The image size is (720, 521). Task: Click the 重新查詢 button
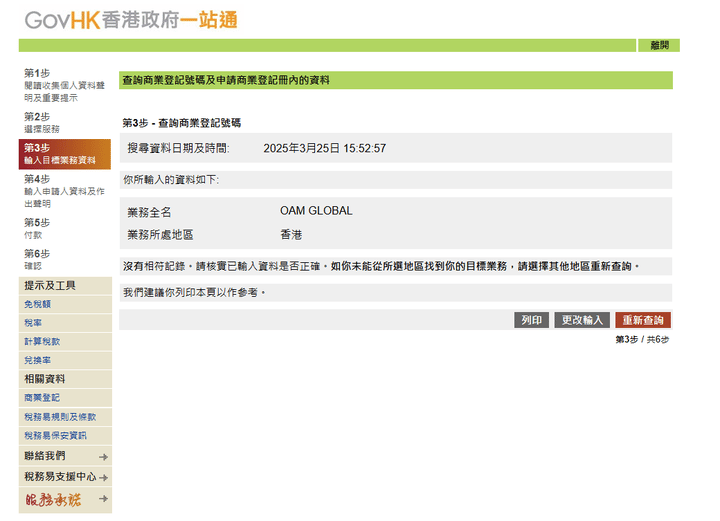(x=643, y=320)
